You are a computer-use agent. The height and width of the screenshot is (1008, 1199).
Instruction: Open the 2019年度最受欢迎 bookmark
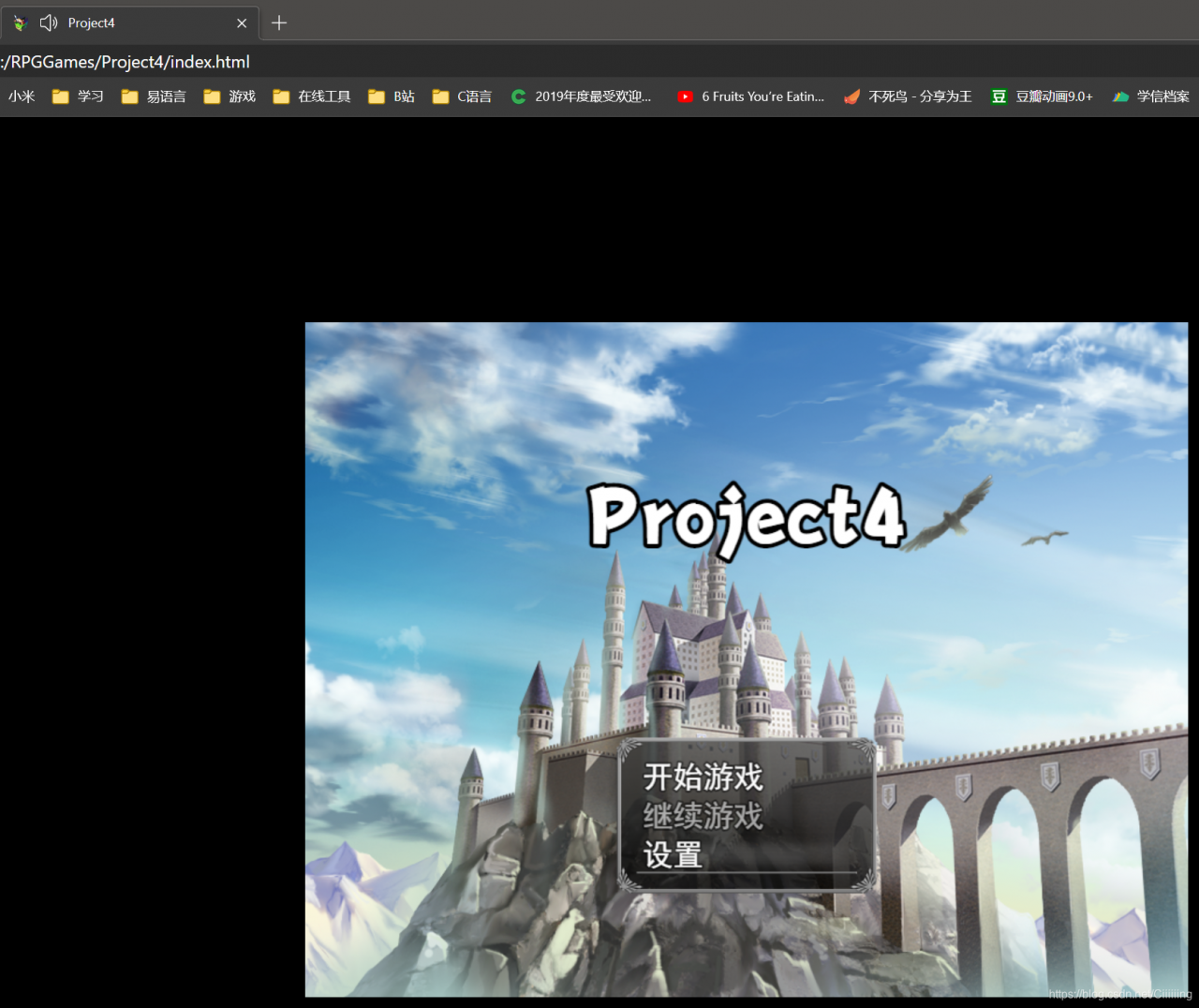click(x=581, y=96)
